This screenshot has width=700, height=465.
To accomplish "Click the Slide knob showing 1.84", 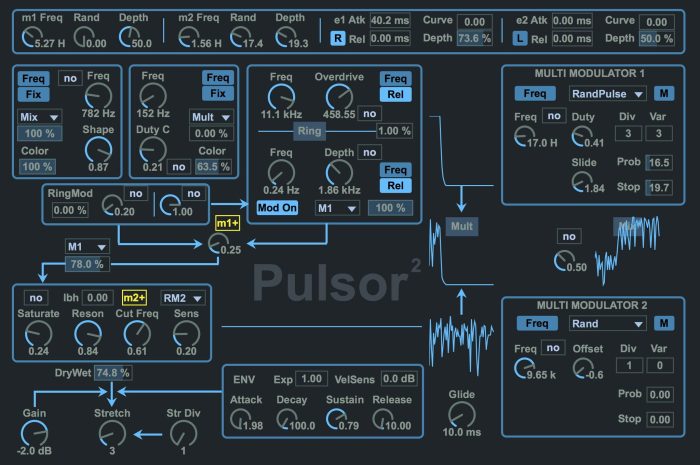I will point(581,182).
